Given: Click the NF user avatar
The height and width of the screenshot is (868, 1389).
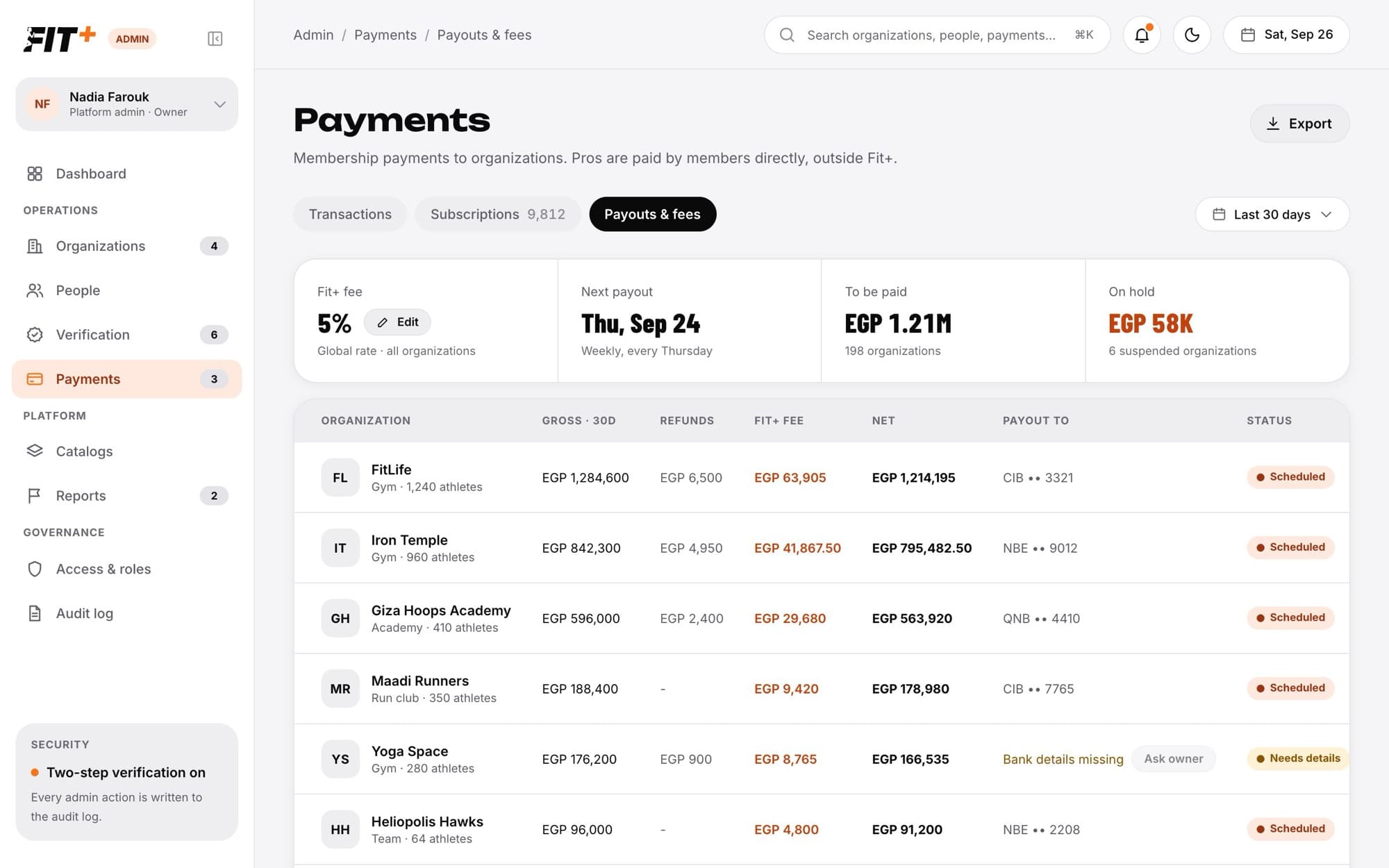Looking at the screenshot, I should pos(42,104).
